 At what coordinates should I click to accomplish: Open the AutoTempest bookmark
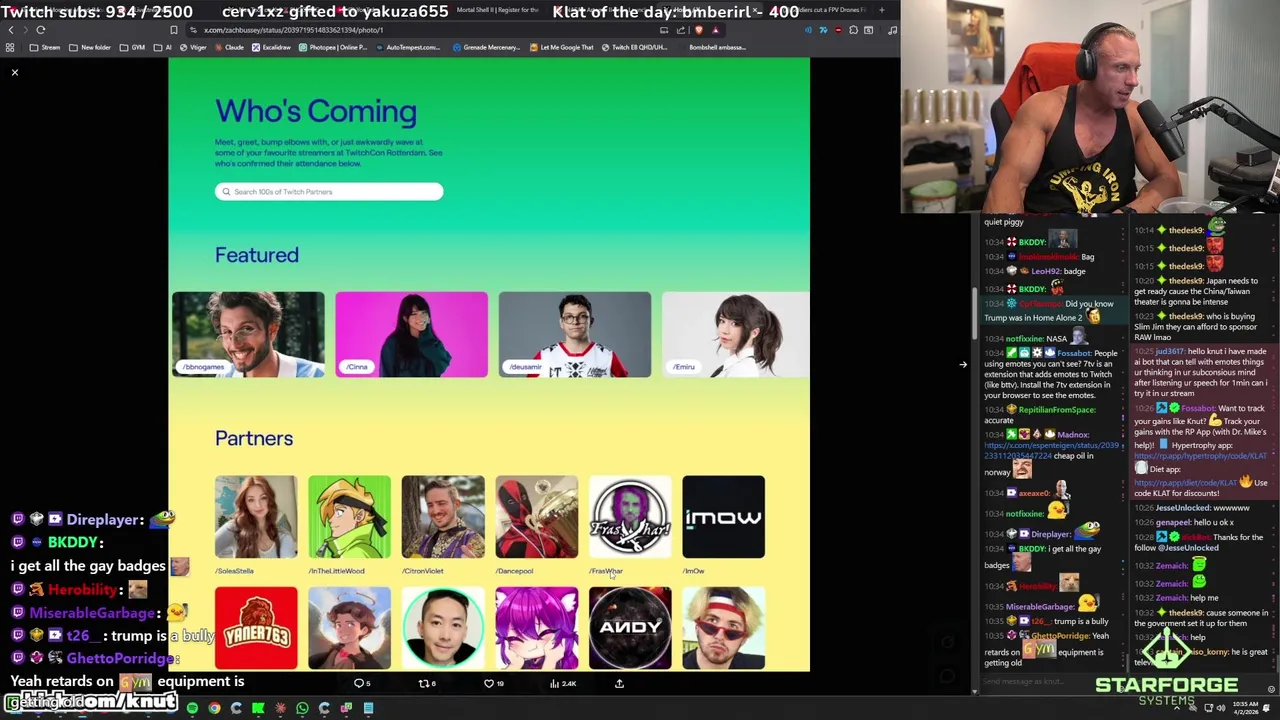pos(407,47)
